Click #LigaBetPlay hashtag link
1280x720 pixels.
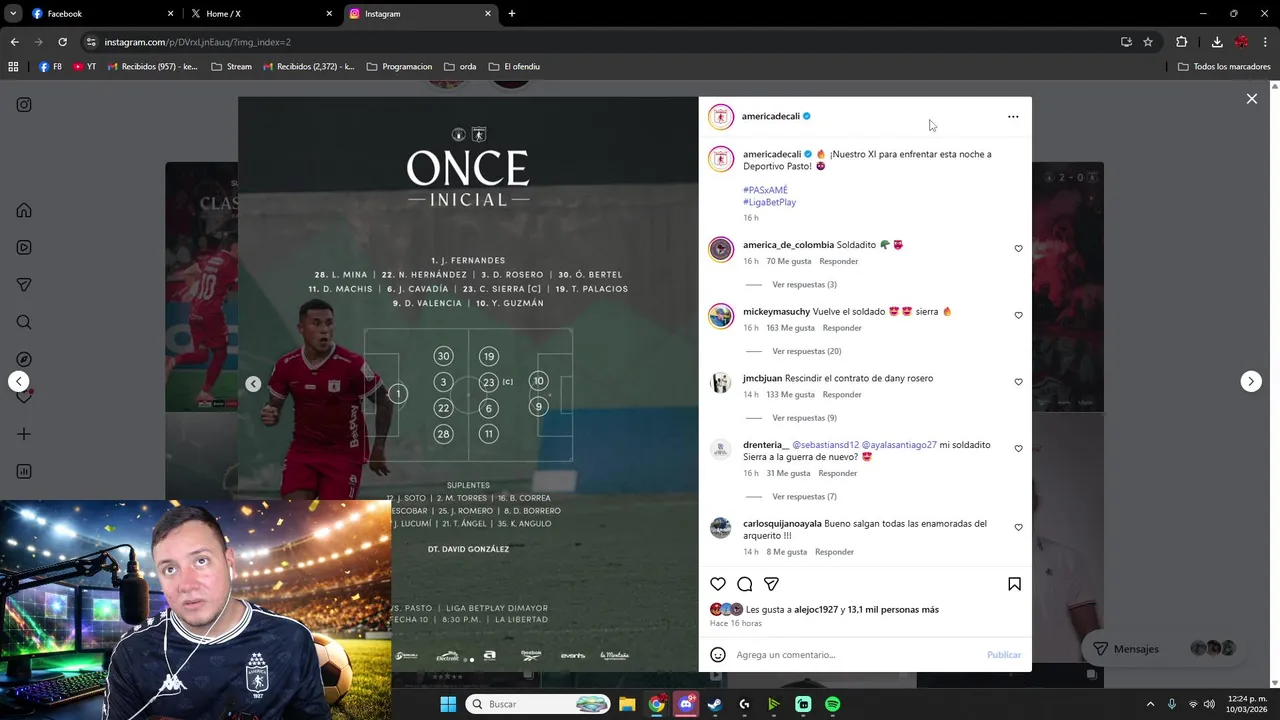(769, 202)
